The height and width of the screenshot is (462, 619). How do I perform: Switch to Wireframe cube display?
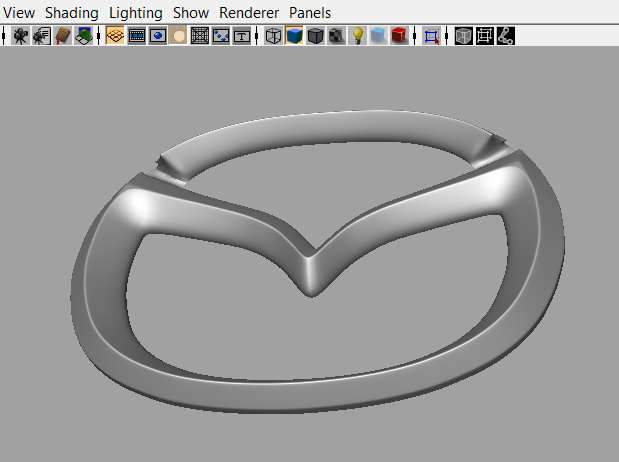(273, 36)
